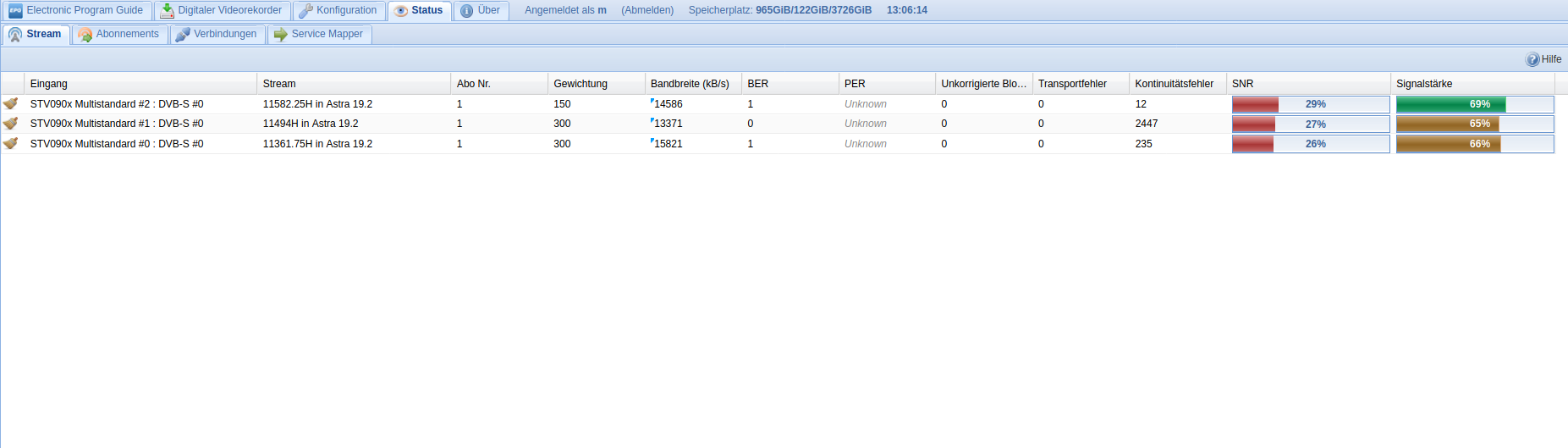Viewport: 1568px width, 448px height.
Task: Click the broom icon for Multistandard #1 row
Action: (11, 124)
